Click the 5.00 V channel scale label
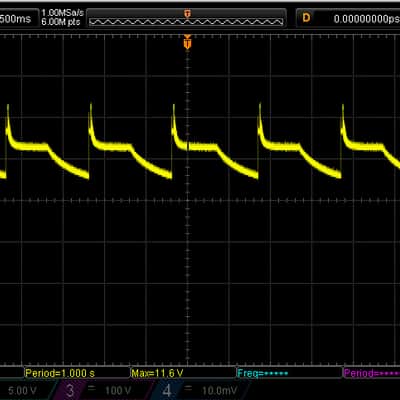 tap(22, 390)
